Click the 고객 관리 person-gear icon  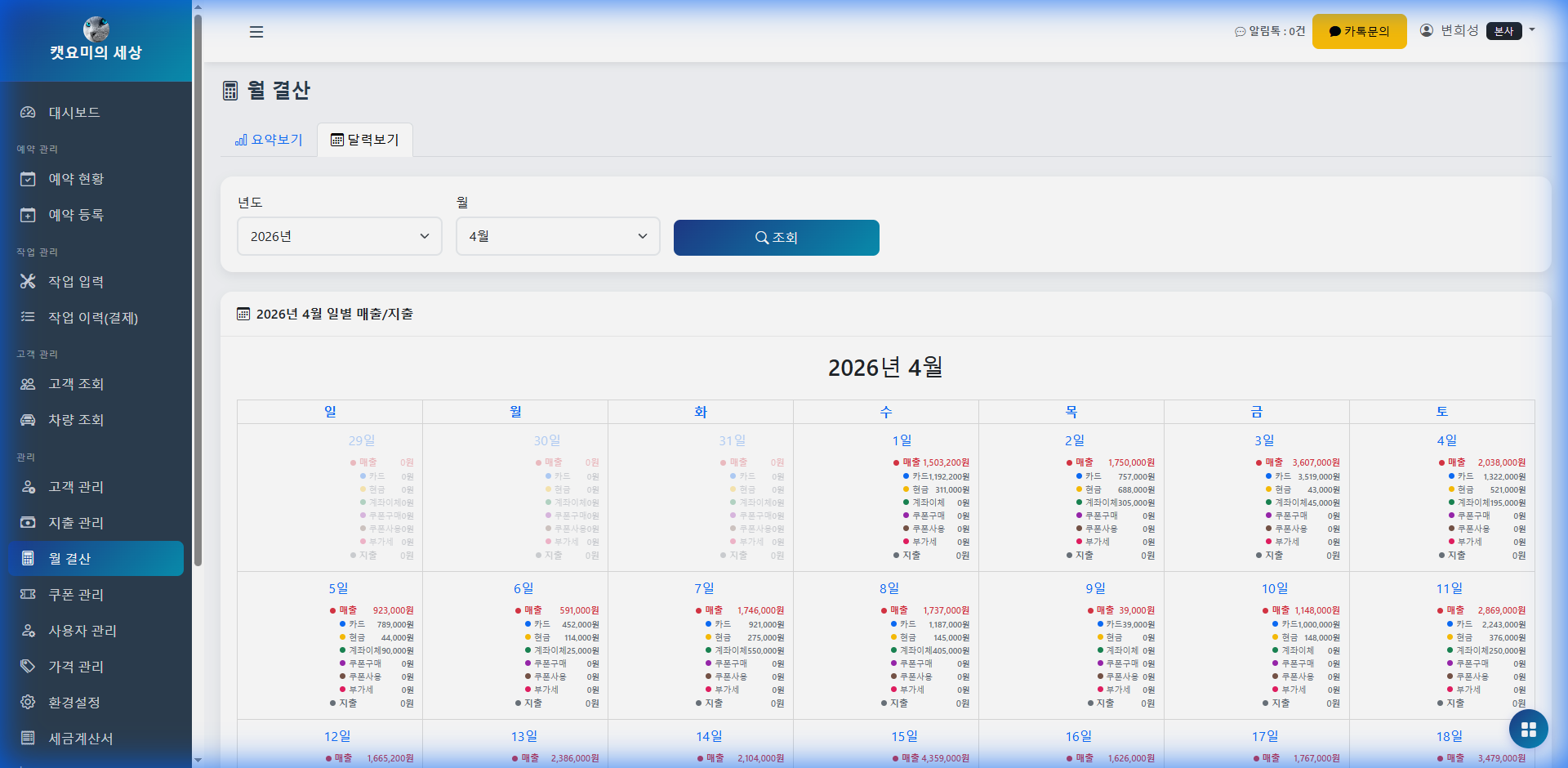point(28,487)
